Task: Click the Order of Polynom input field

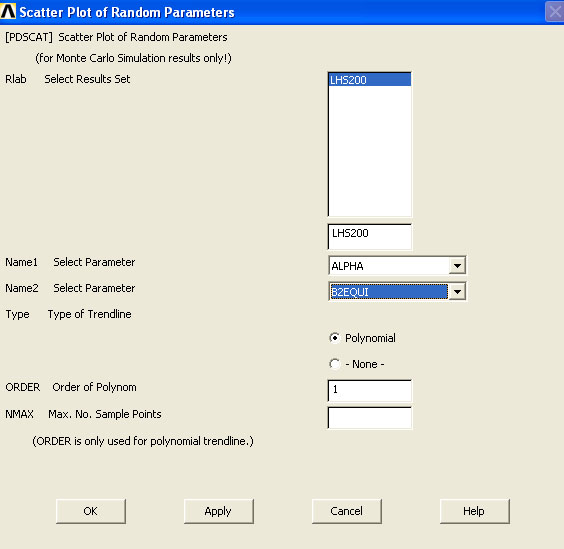Action: (x=370, y=391)
